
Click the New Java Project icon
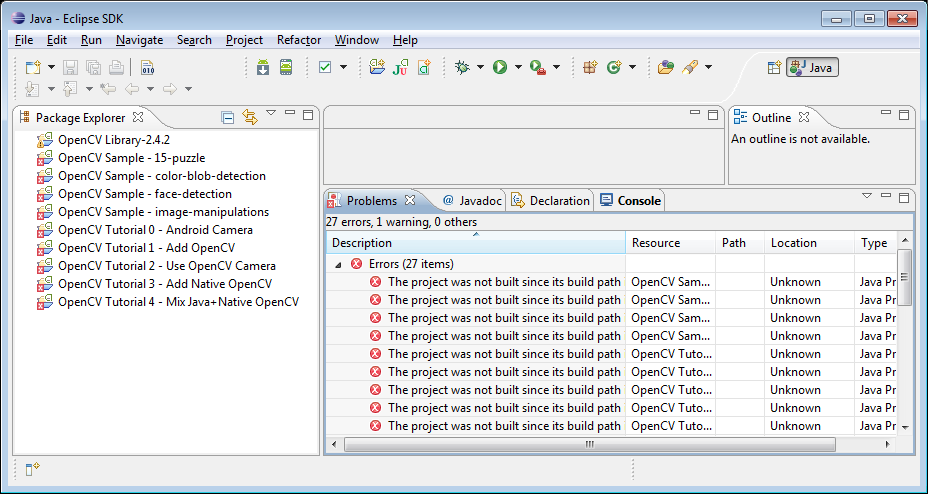[377, 67]
